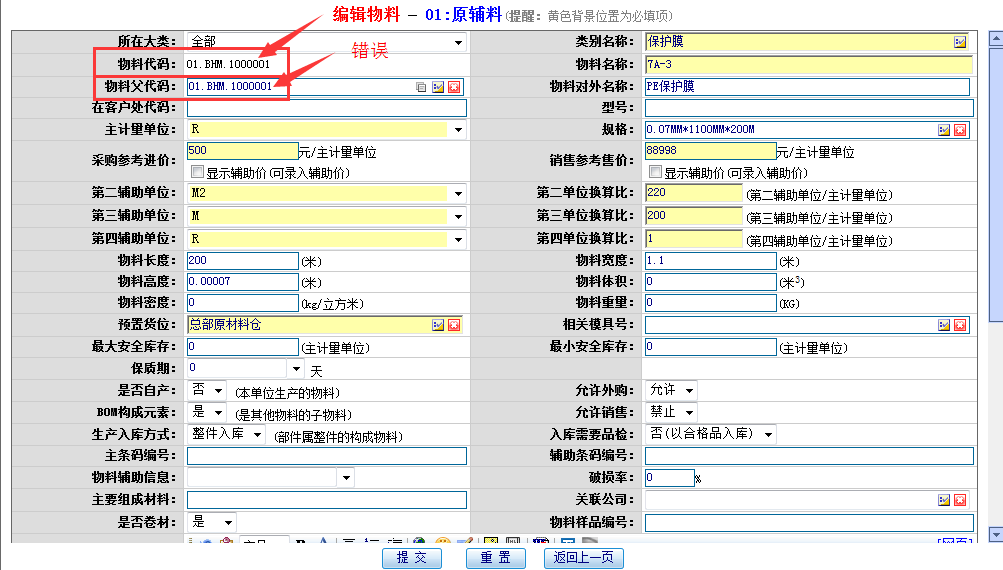Screen dimensions: 1003x570
Task: Expand the 是否自产 dropdown
Action: pyautogui.click(x=219, y=390)
